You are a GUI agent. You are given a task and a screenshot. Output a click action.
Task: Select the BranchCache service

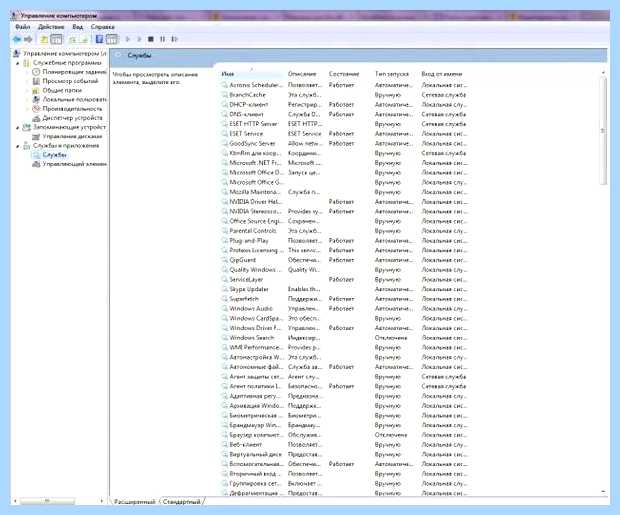344,95
